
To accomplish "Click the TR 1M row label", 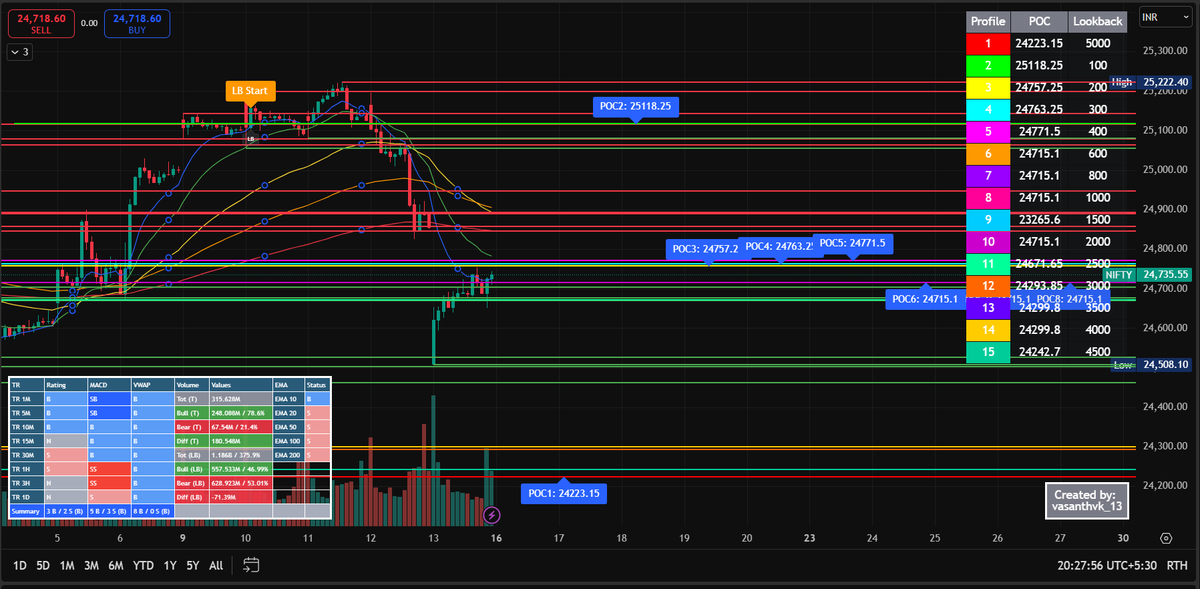I will [26, 398].
